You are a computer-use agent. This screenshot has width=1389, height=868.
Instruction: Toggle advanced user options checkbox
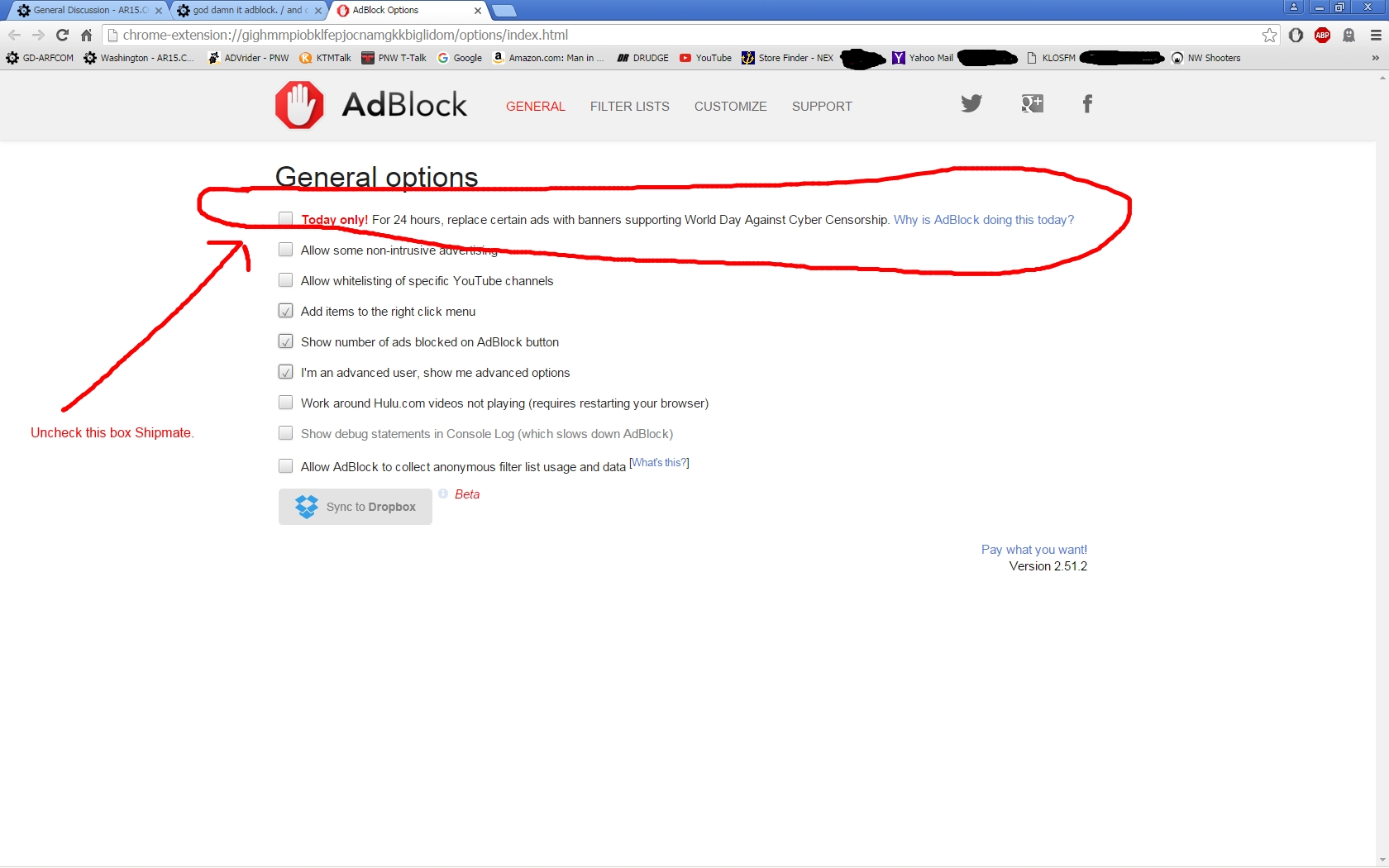tap(285, 372)
